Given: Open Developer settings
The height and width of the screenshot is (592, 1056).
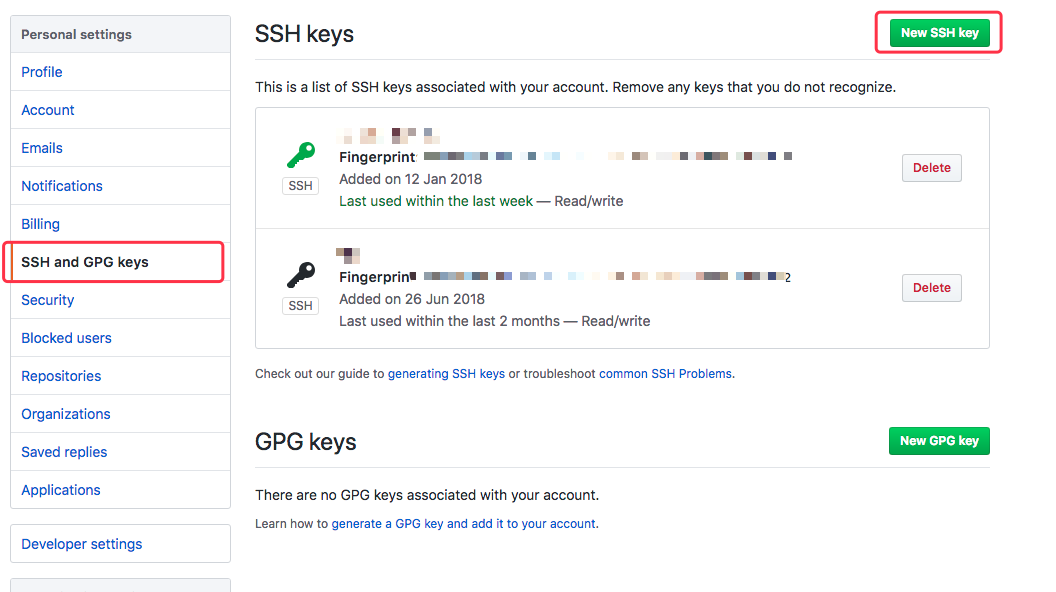Looking at the screenshot, I should pyautogui.click(x=82, y=544).
